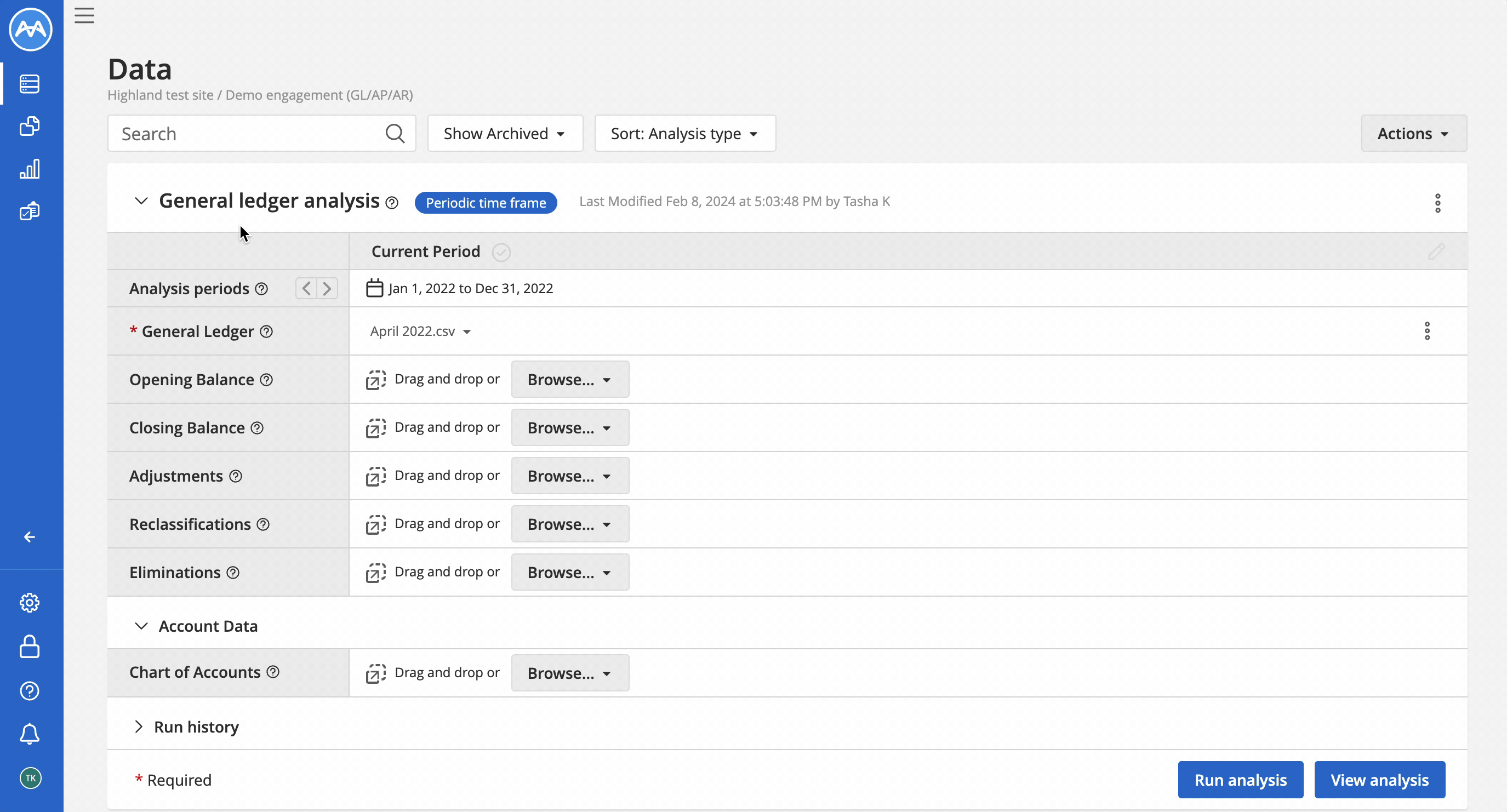
Task: Click the drag-and-drop upload icon for Opening Balance
Action: pos(375,380)
